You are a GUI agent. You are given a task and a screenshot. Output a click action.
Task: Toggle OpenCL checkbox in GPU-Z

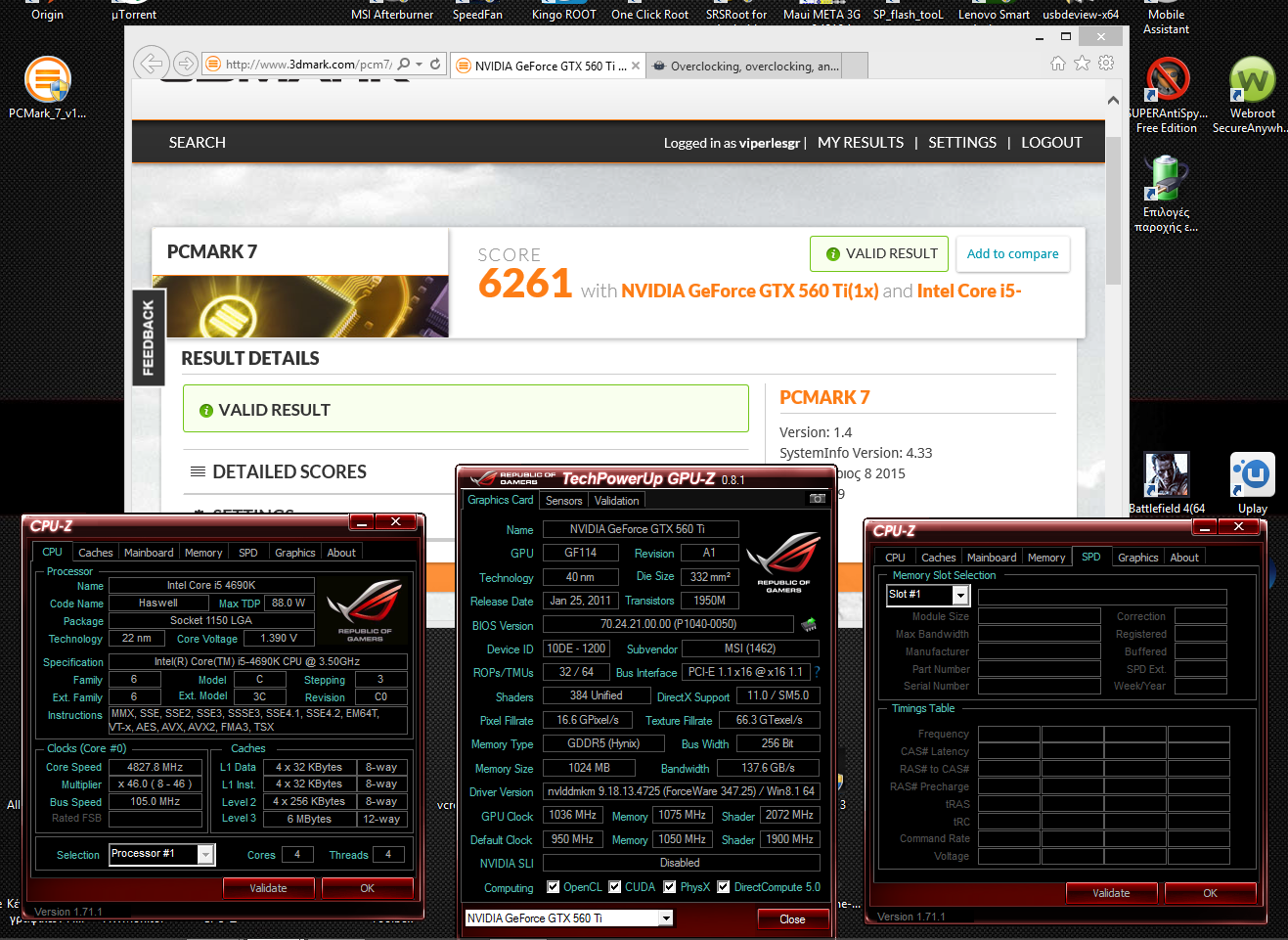[554, 887]
